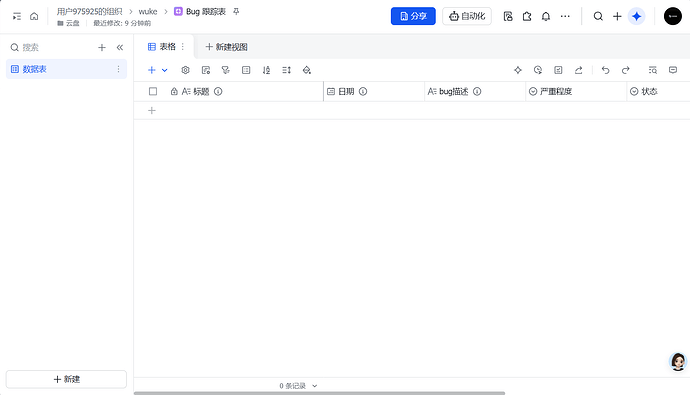690x395 pixels.
Task: Select the 数据表 sheet in sidebar
Action: click(66, 69)
